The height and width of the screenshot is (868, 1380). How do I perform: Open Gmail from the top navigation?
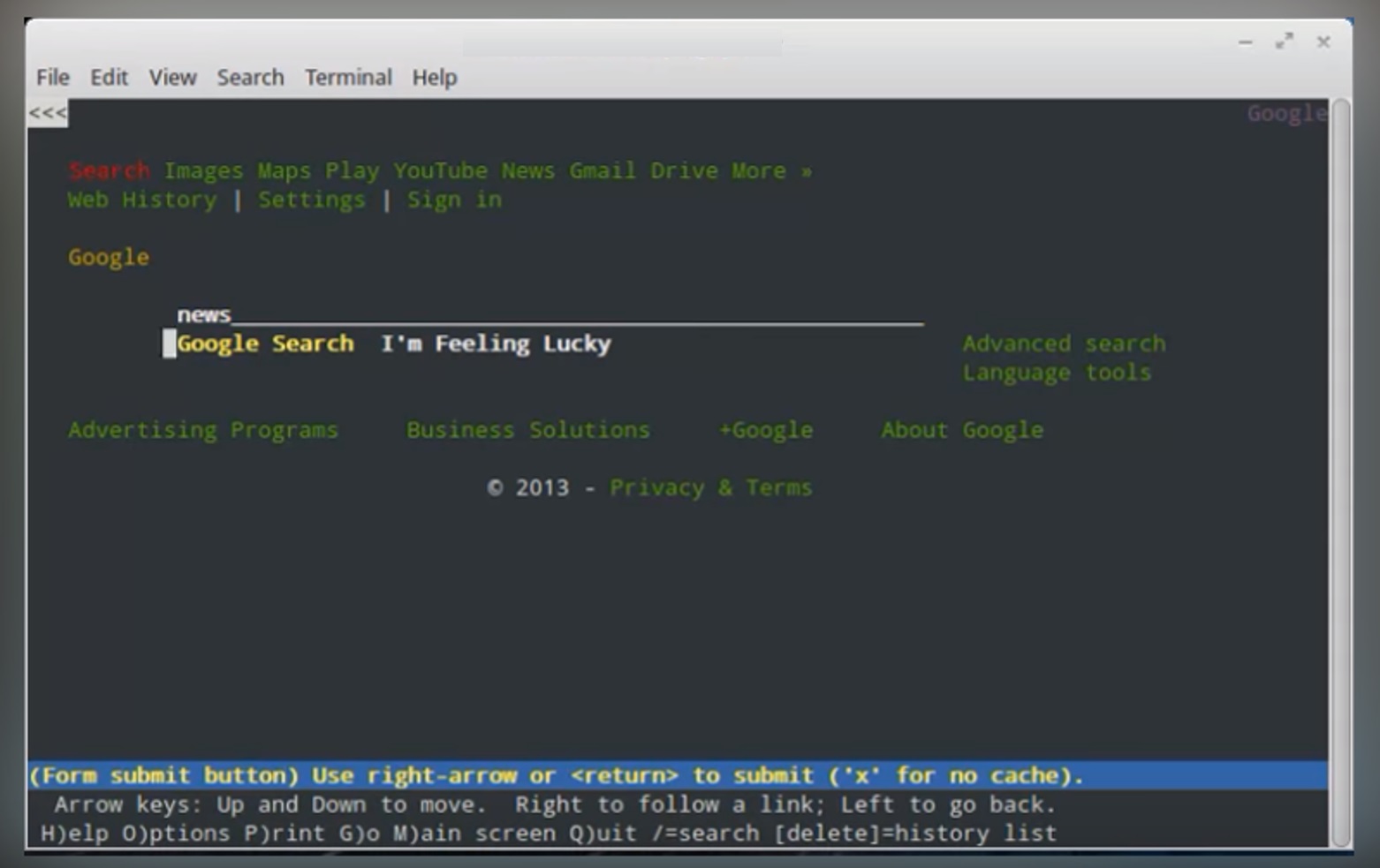click(602, 170)
